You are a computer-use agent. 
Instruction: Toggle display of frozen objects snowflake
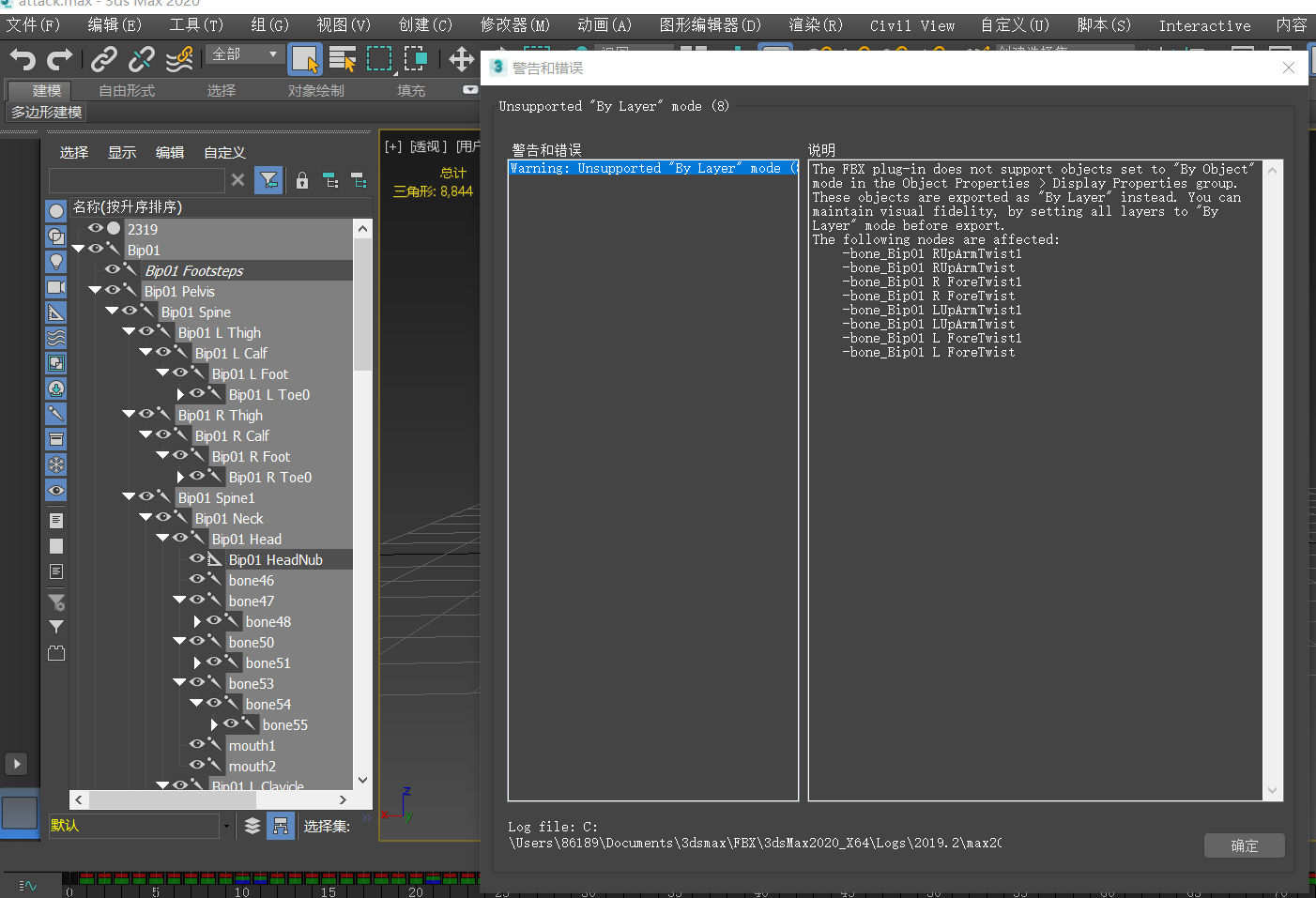(x=56, y=464)
